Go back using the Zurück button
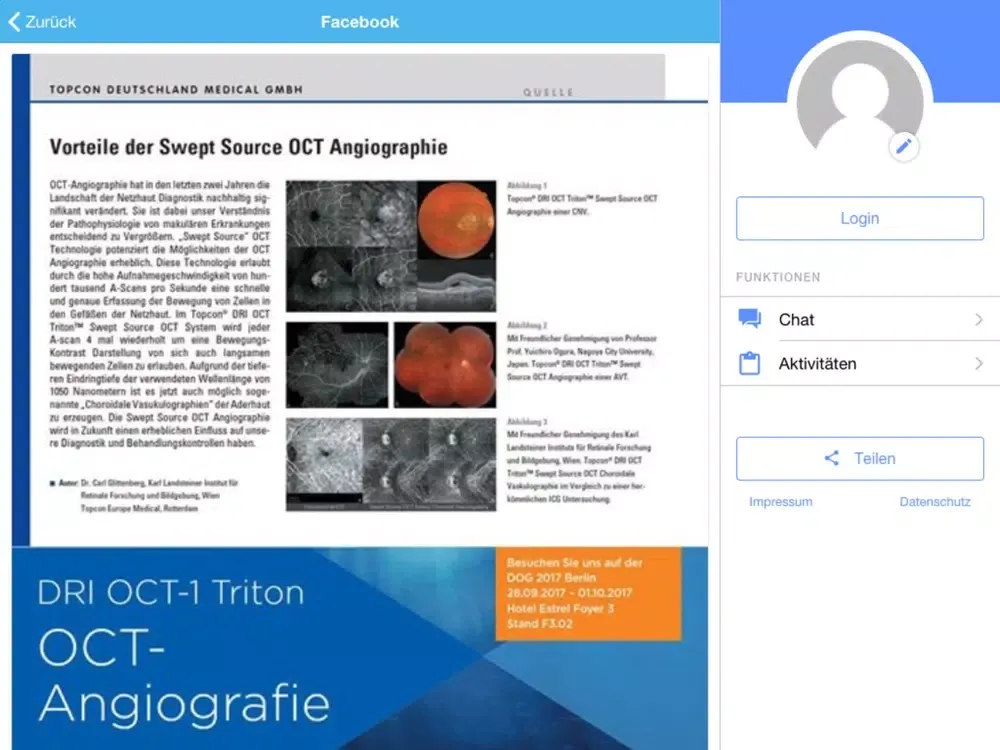The width and height of the screenshot is (1000, 750). [x=42, y=22]
